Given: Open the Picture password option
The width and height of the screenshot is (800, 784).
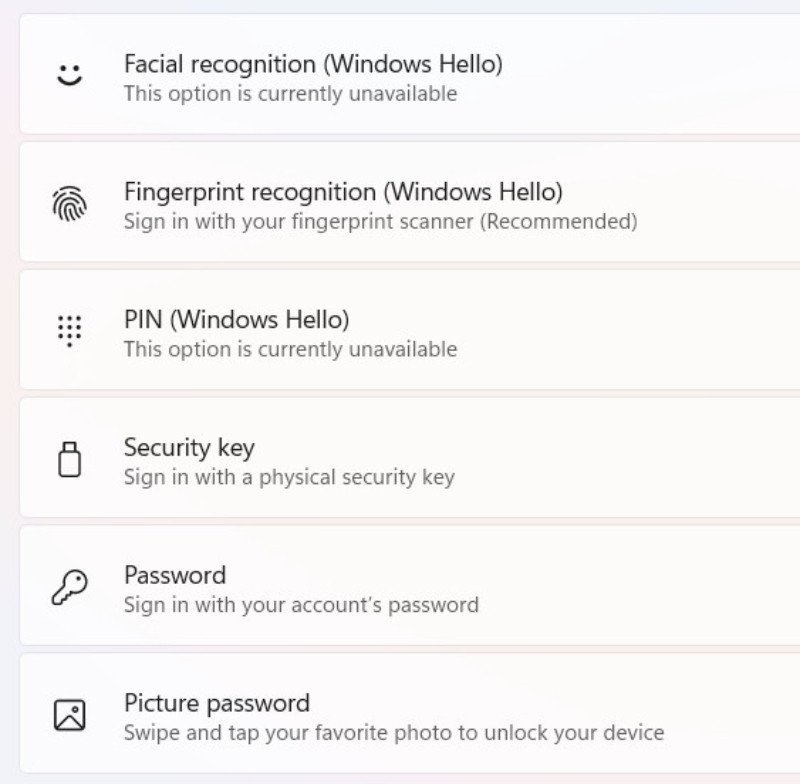Looking at the screenshot, I should click(x=400, y=714).
